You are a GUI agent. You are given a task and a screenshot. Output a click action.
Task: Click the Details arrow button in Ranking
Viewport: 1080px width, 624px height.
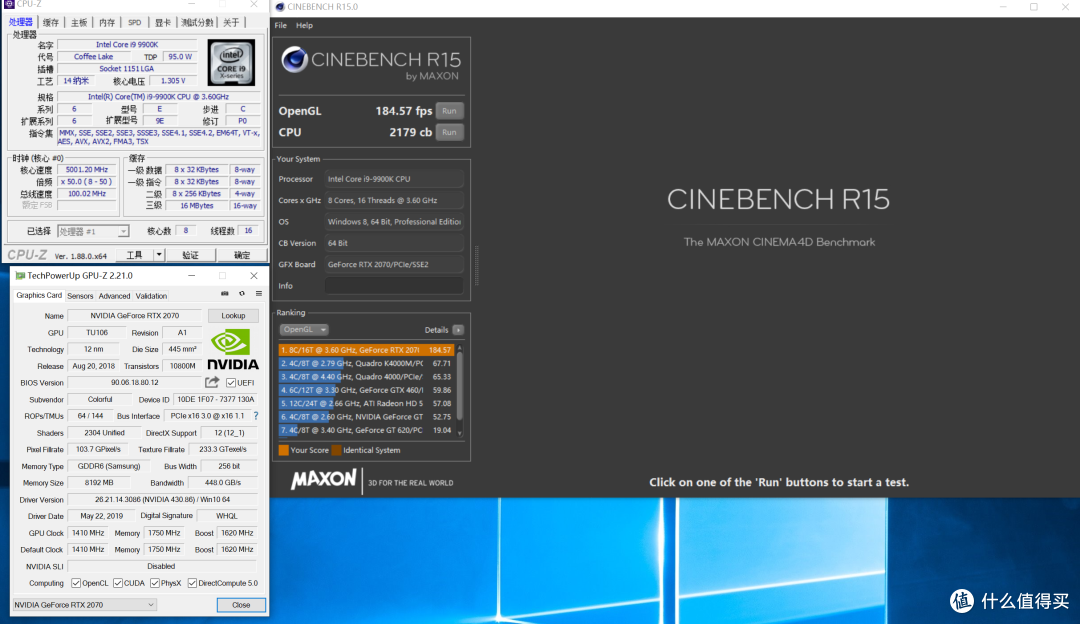[x=458, y=330]
